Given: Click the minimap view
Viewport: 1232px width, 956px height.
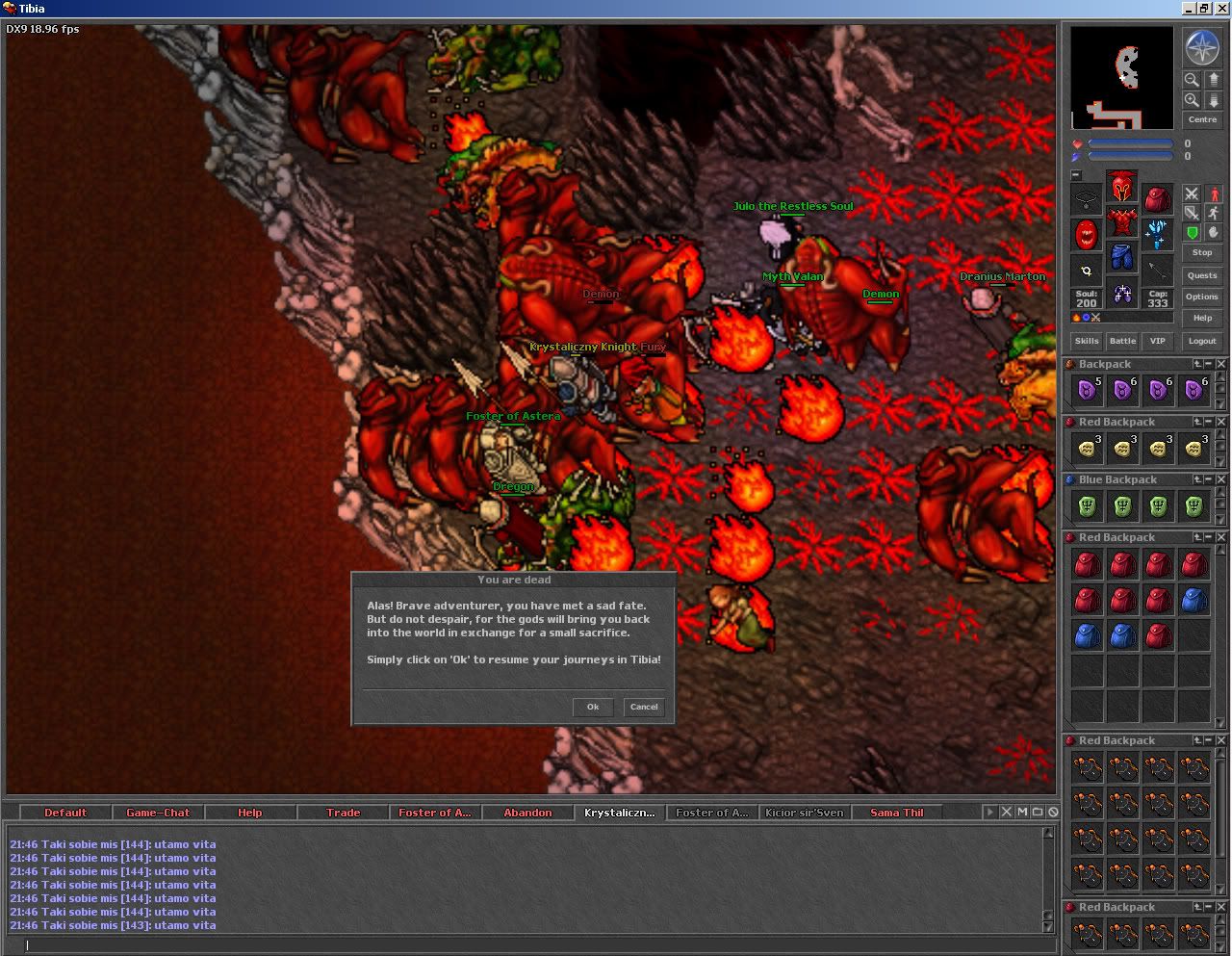Looking at the screenshot, I should point(1122,79).
